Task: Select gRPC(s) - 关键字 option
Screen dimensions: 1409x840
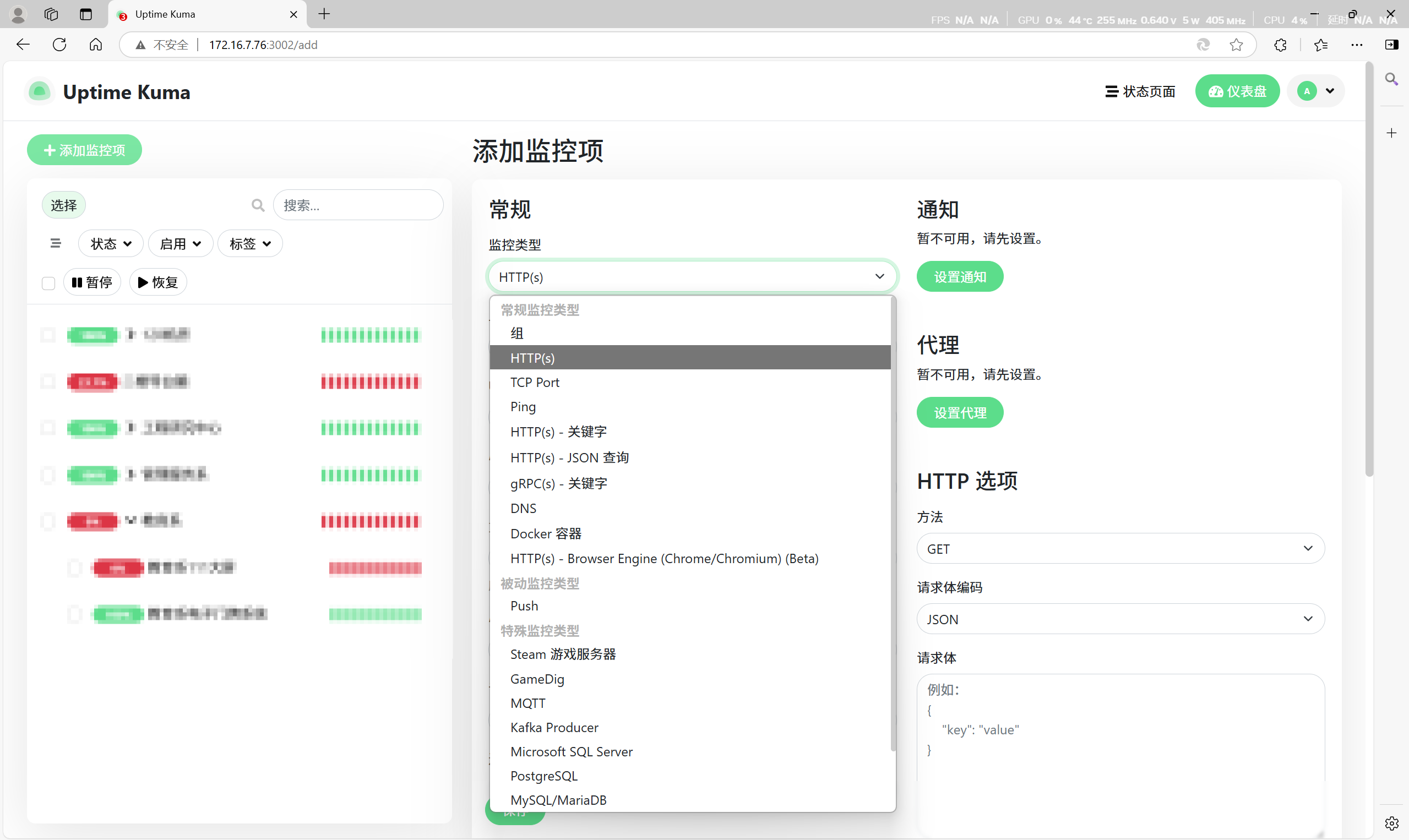Action: tap(690, 483)
